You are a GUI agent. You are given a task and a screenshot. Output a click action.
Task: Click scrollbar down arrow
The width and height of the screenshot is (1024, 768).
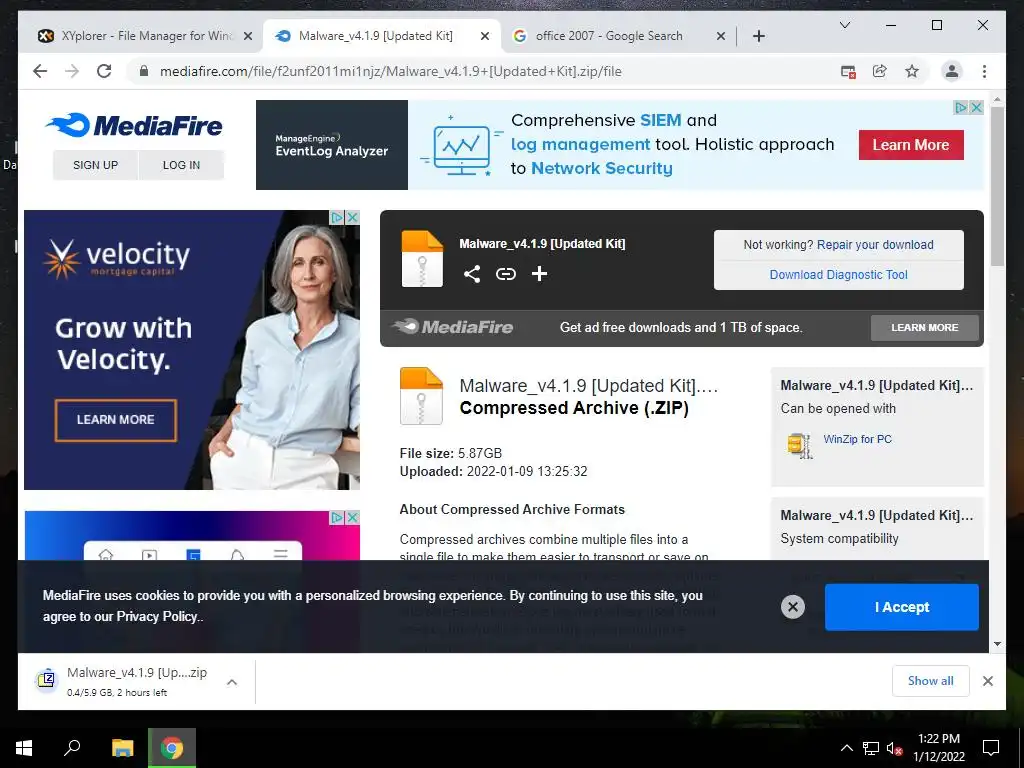997,644
